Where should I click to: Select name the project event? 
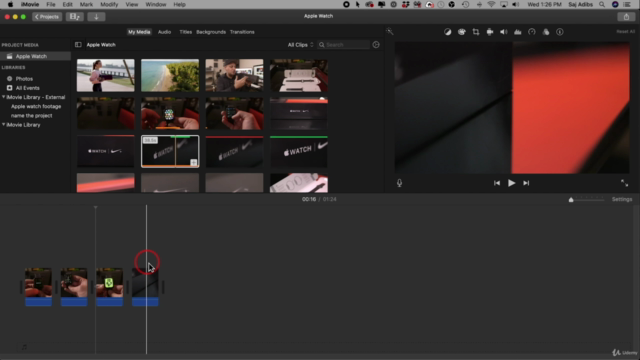(x=31, y=116)
